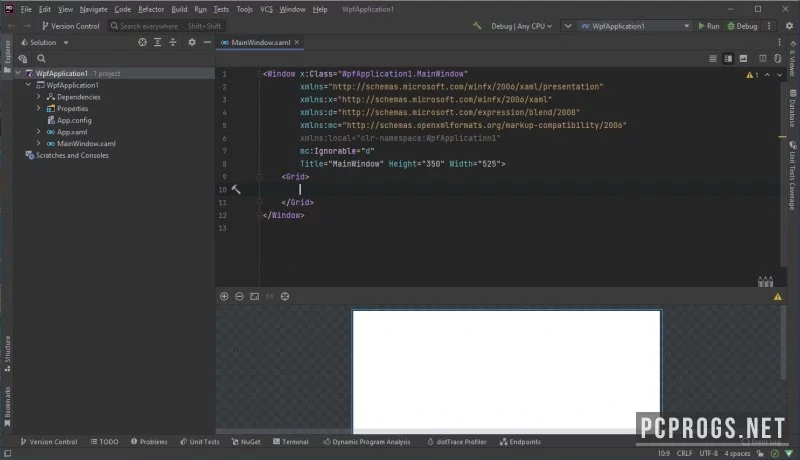Expand the App.xaml node
The width and height of the screenshot is (800, 460).
click(x=39, y=132)
